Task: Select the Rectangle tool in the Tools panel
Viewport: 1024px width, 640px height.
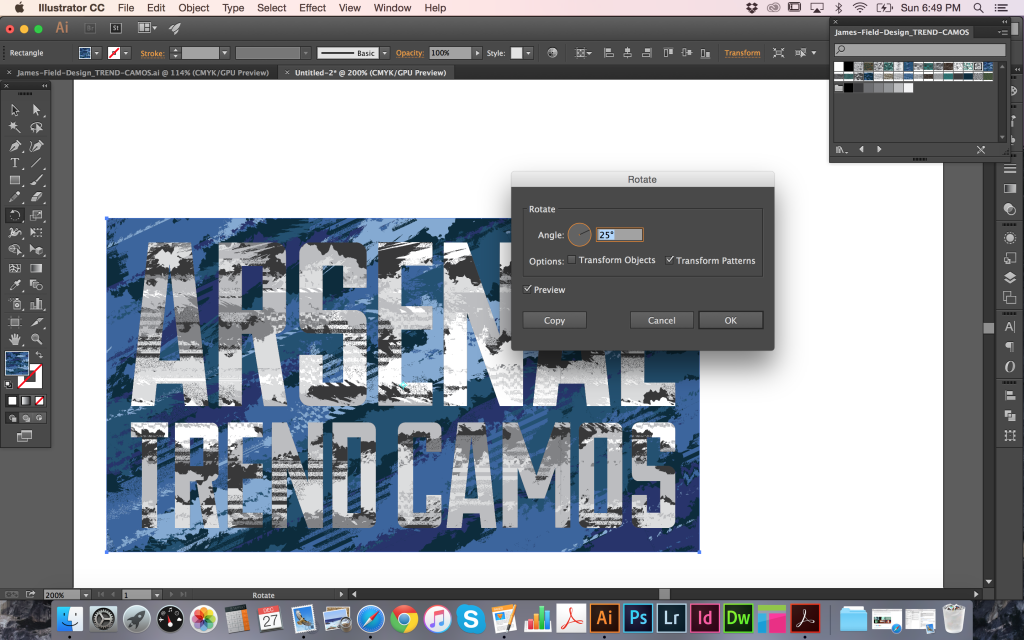Action: pos(15,180)
